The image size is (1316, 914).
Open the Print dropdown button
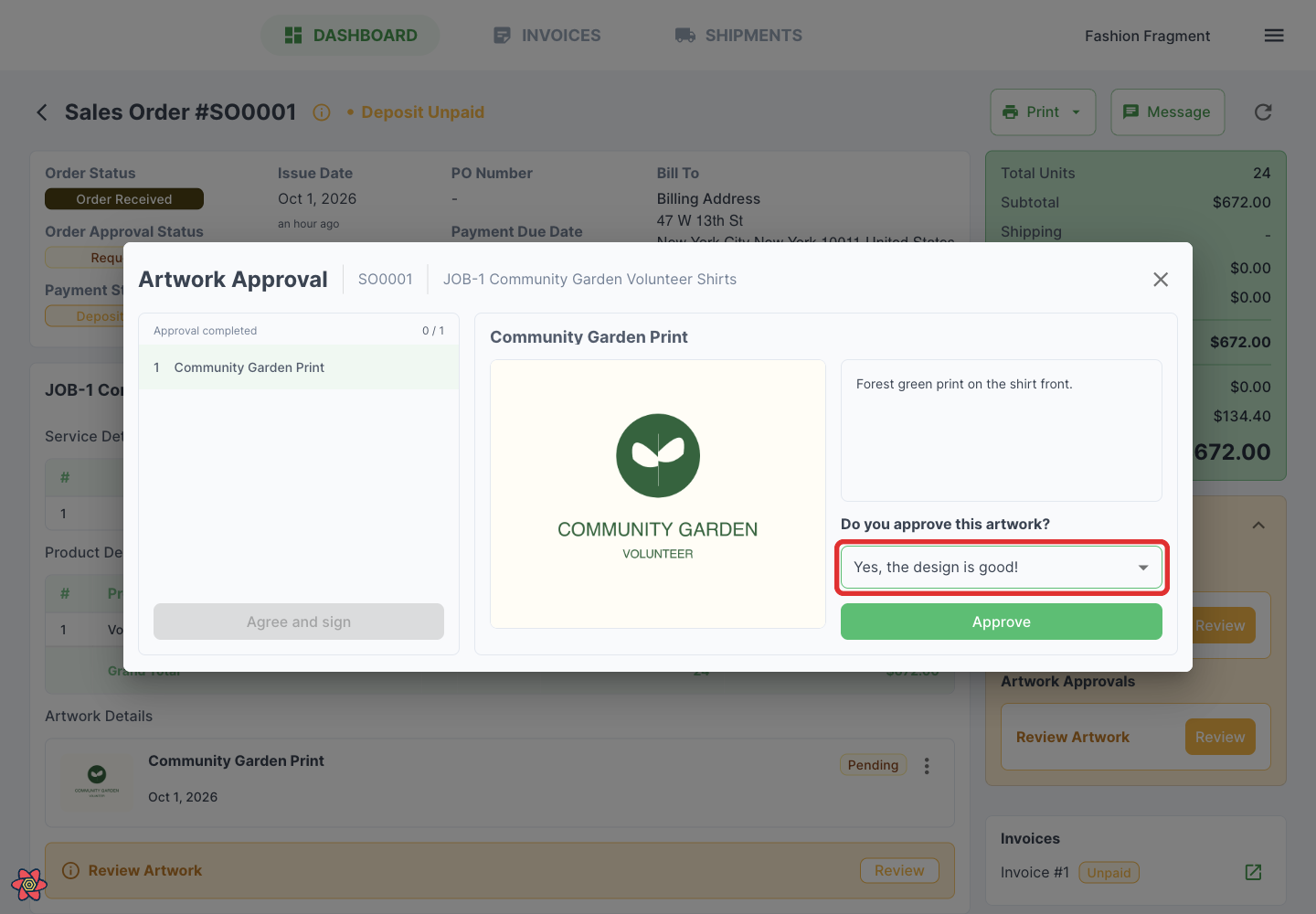(1043, 112)
